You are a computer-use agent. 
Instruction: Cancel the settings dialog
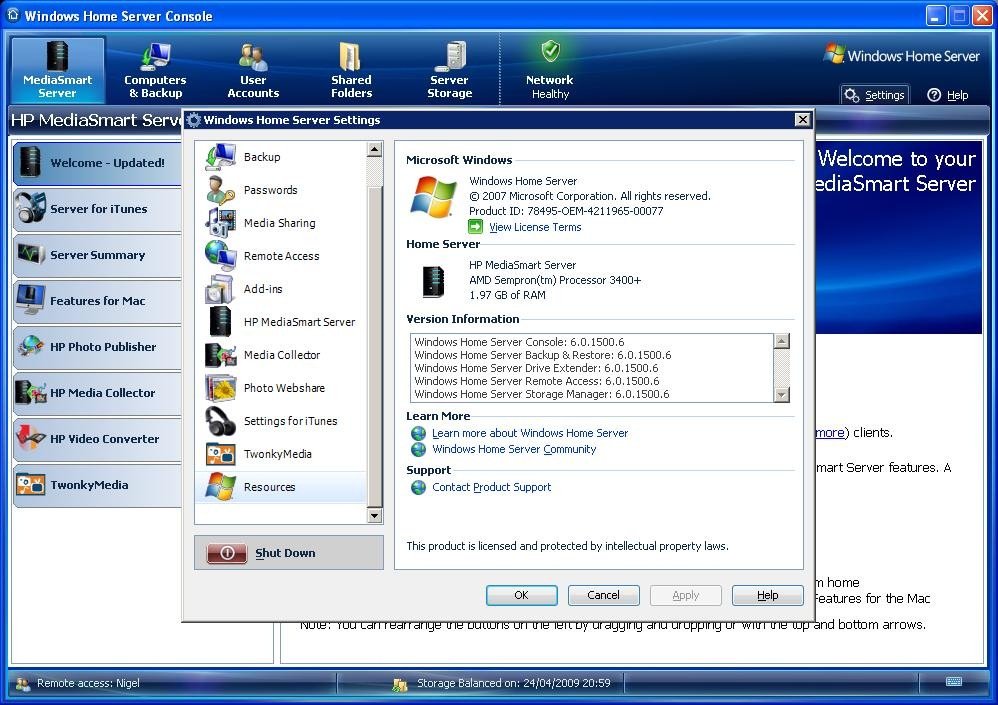coord(603,595)
